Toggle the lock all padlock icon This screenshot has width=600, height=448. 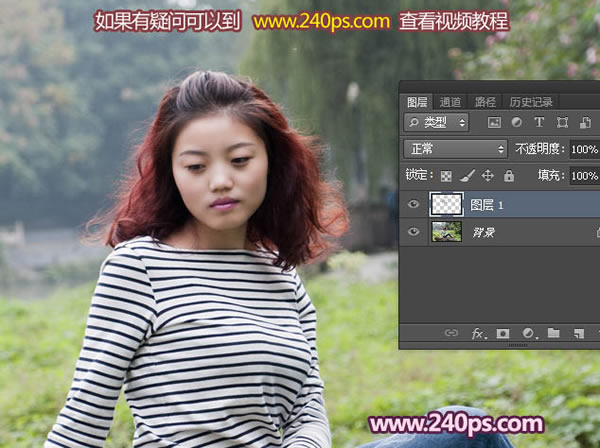[x=508, y=175]
